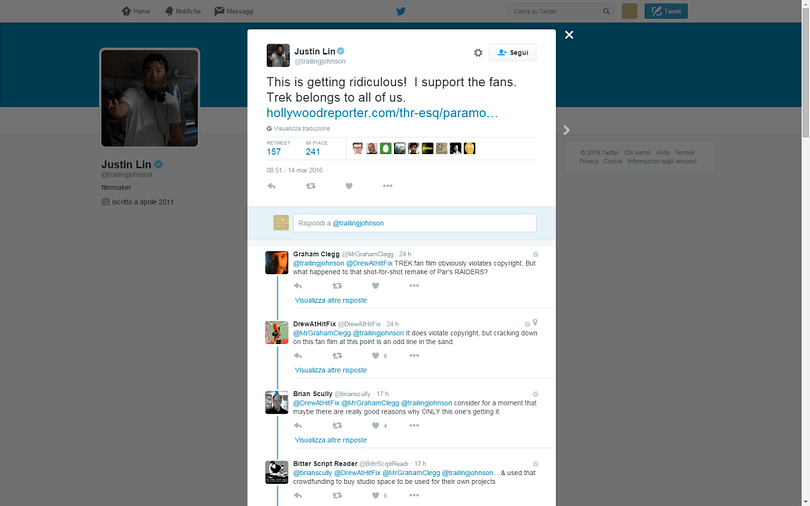The height and width of the screenshot is (506, 810).
Task: Open the gear options menu on Justin Lin's tweet
Action: 478,53
